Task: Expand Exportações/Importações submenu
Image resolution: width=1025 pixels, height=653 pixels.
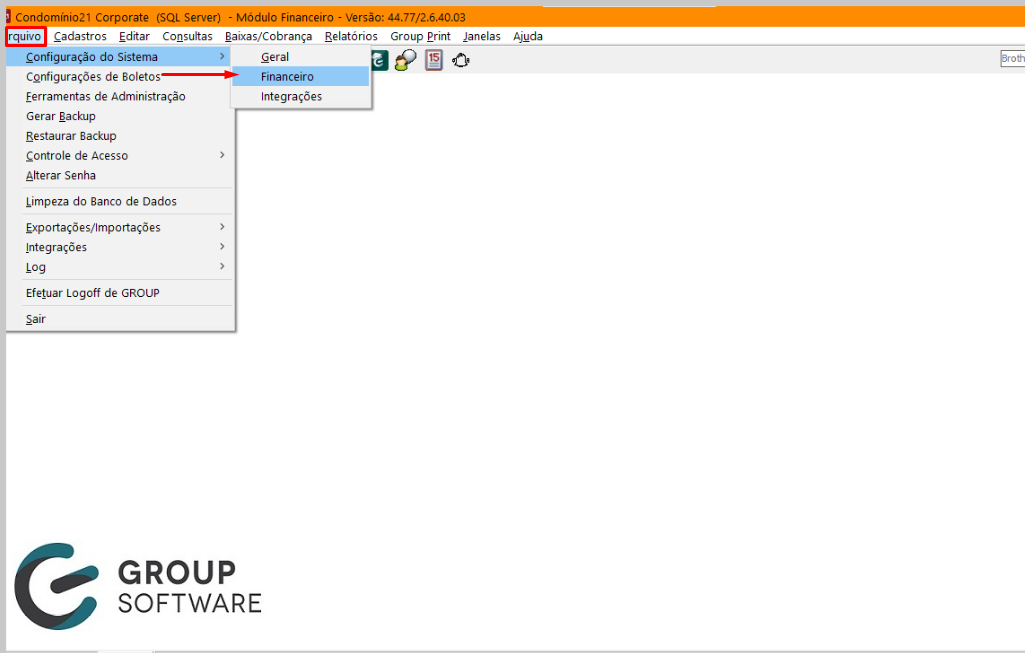Action: (x=120, y=227)
